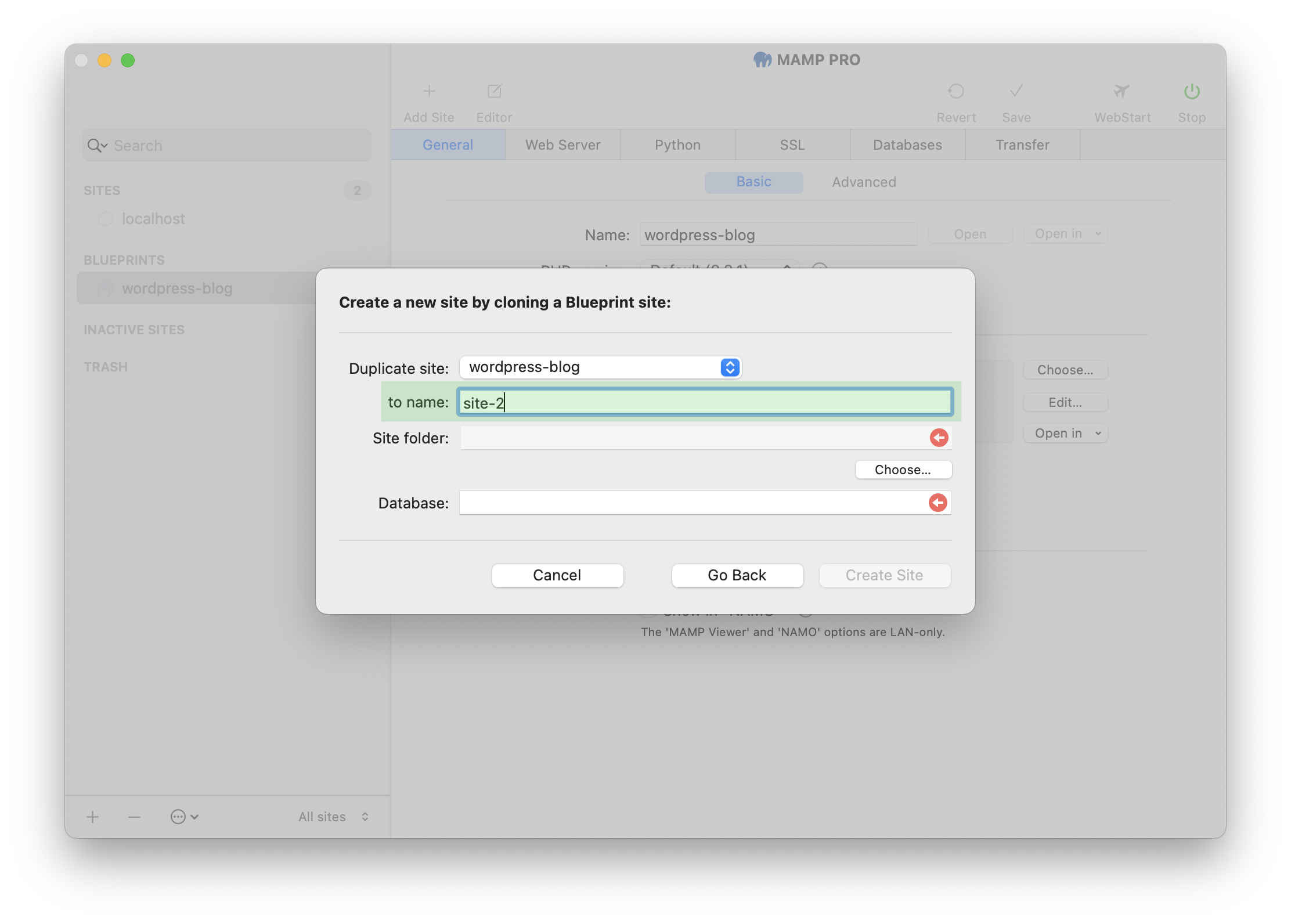
Task: Click the Name field showing wordpress-blog
Action: coord(778,234)
